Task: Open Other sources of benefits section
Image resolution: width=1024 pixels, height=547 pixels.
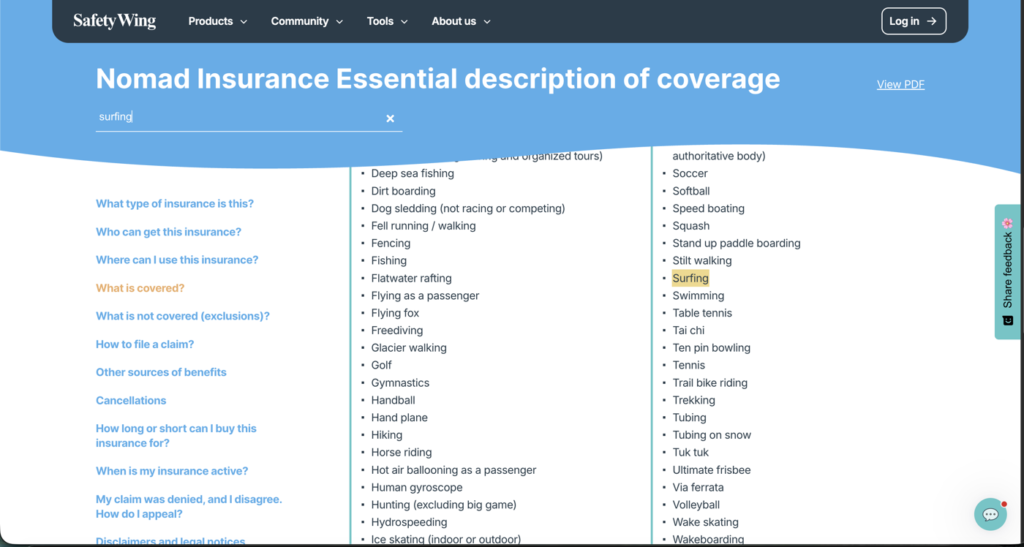Action: [x=161, y=372]
